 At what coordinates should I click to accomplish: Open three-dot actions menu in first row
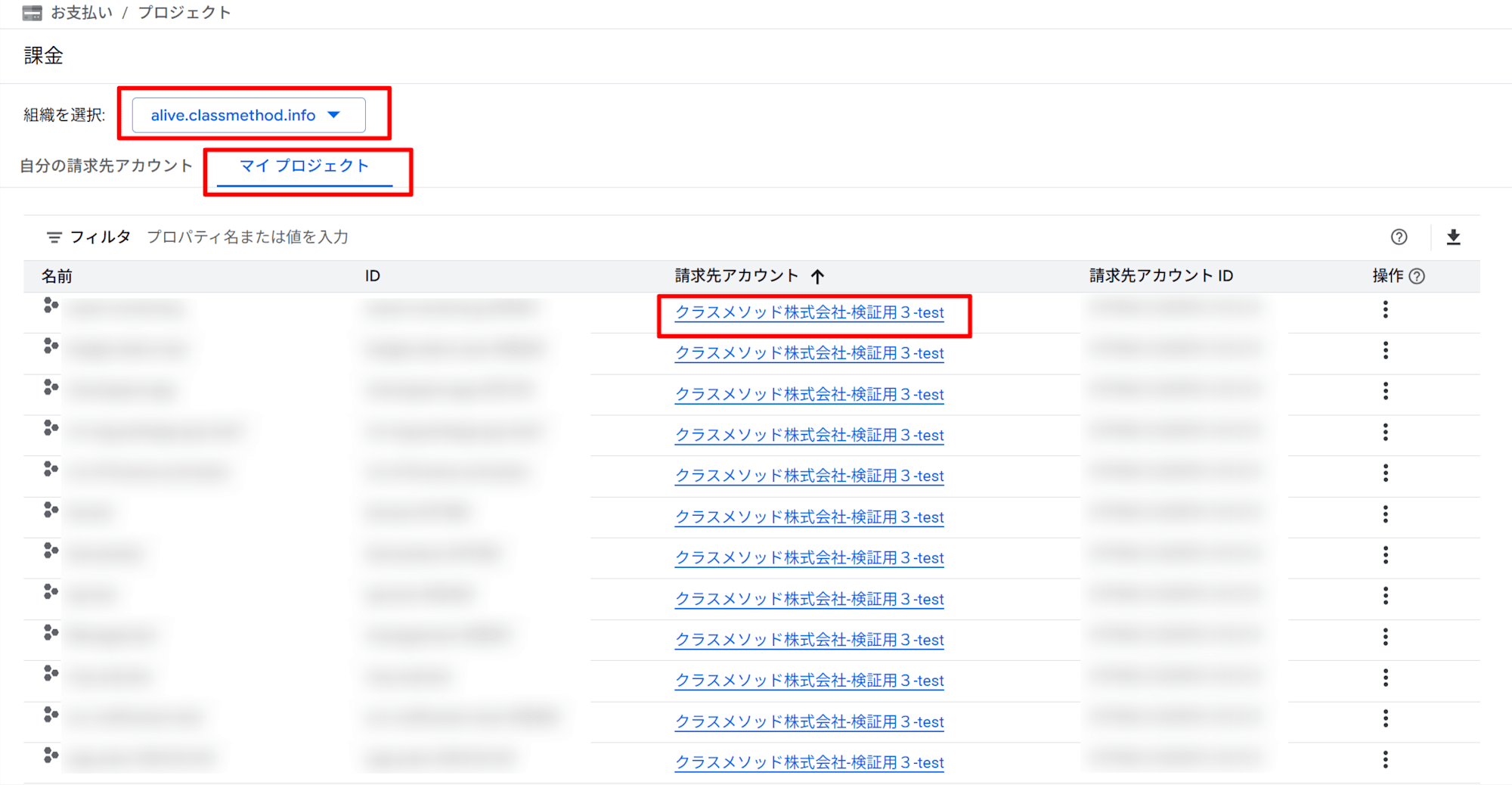click(1385, 309)
